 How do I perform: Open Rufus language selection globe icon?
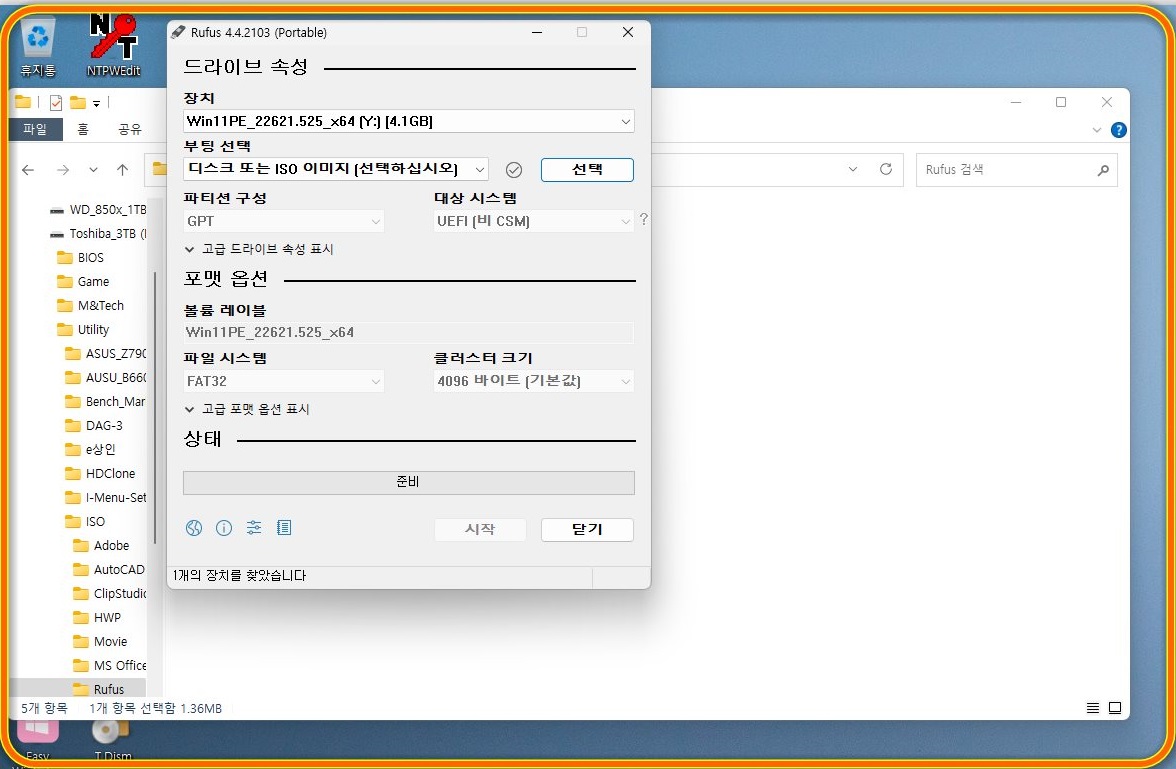click(x=194, y=528)
